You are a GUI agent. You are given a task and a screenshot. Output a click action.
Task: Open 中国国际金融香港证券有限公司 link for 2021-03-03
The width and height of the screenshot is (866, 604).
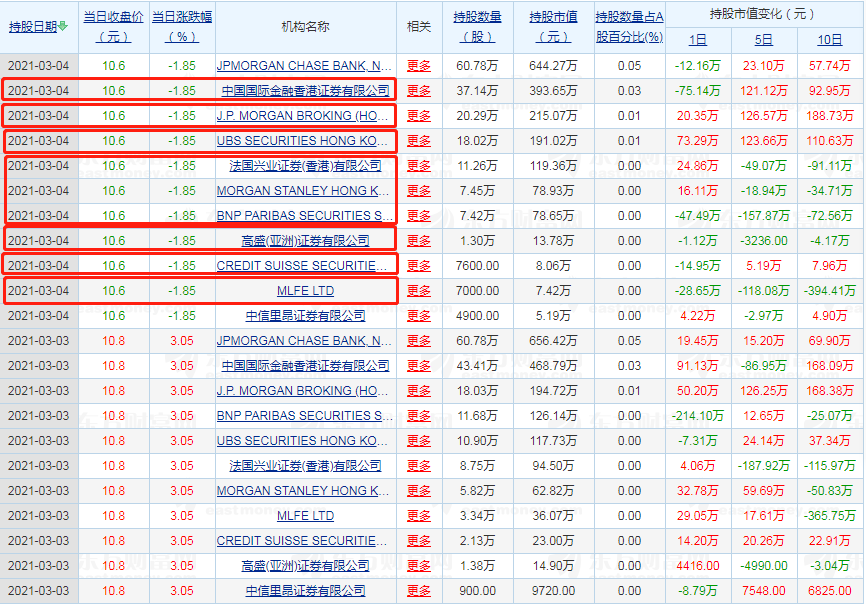305,365
